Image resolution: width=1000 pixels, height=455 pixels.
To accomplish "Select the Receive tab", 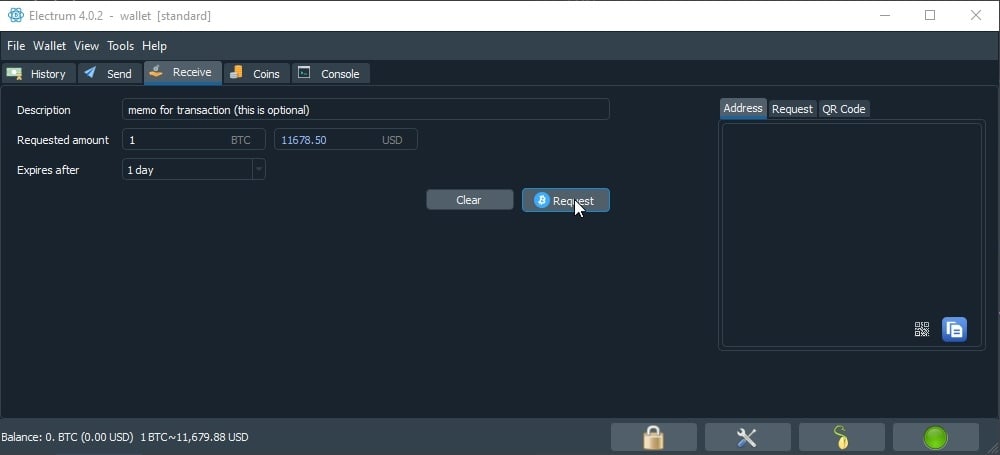I will 183,73.
